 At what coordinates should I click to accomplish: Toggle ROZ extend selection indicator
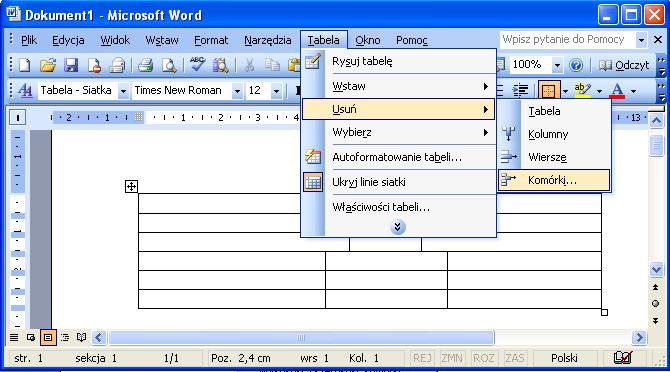[x=483, y=358]
